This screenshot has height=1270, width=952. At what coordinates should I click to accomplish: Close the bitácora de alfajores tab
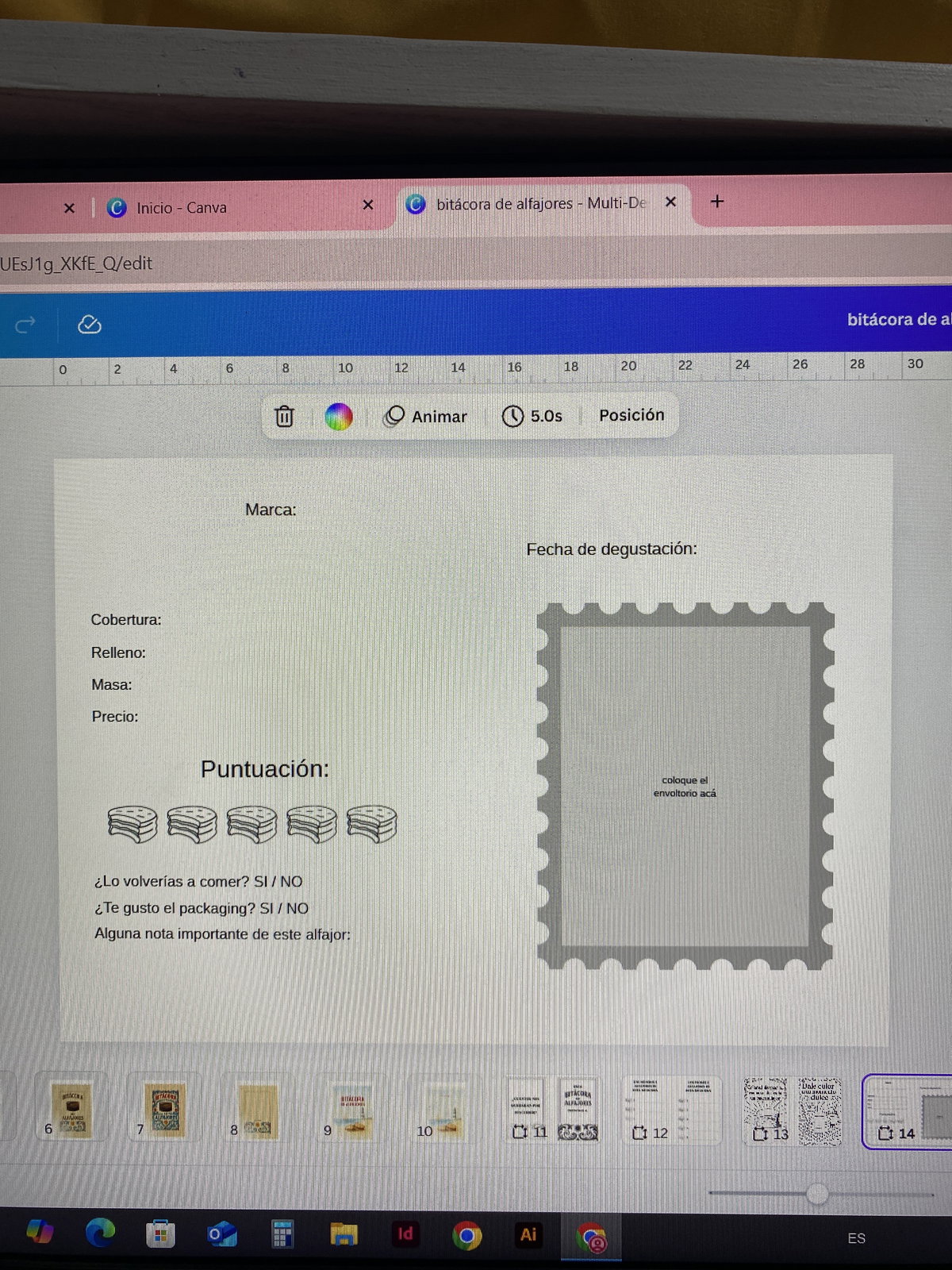671,202
